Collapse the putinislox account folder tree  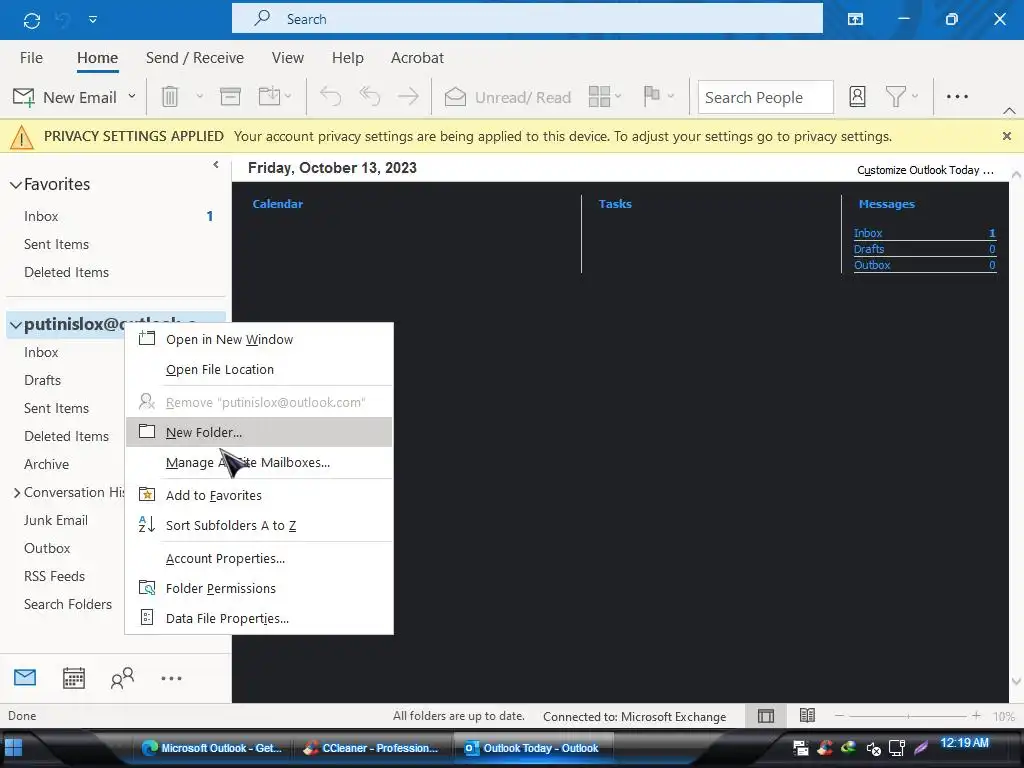16,325
